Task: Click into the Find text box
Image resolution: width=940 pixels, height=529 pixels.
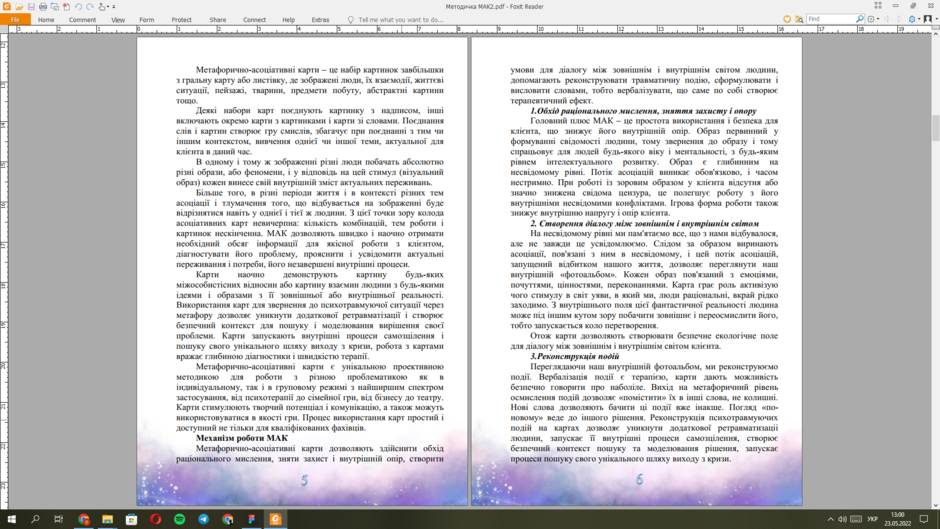Action: 830,19
